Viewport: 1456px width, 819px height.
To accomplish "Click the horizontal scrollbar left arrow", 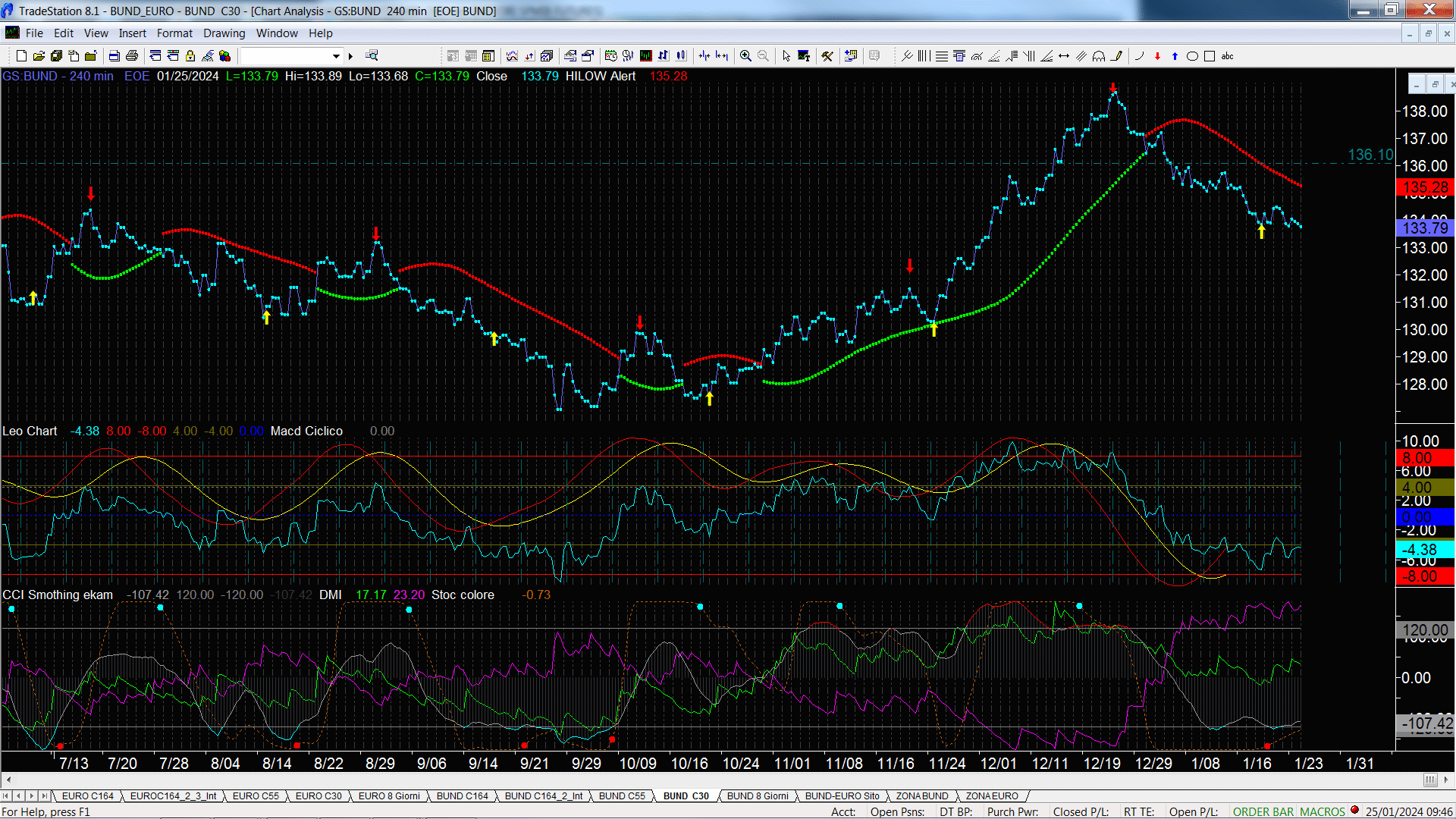I will pos(8,780).
